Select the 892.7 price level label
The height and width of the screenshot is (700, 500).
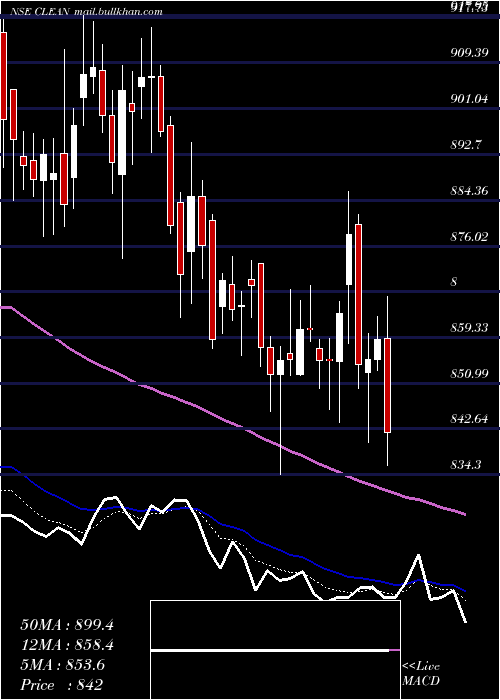click(x=466, y=145)
